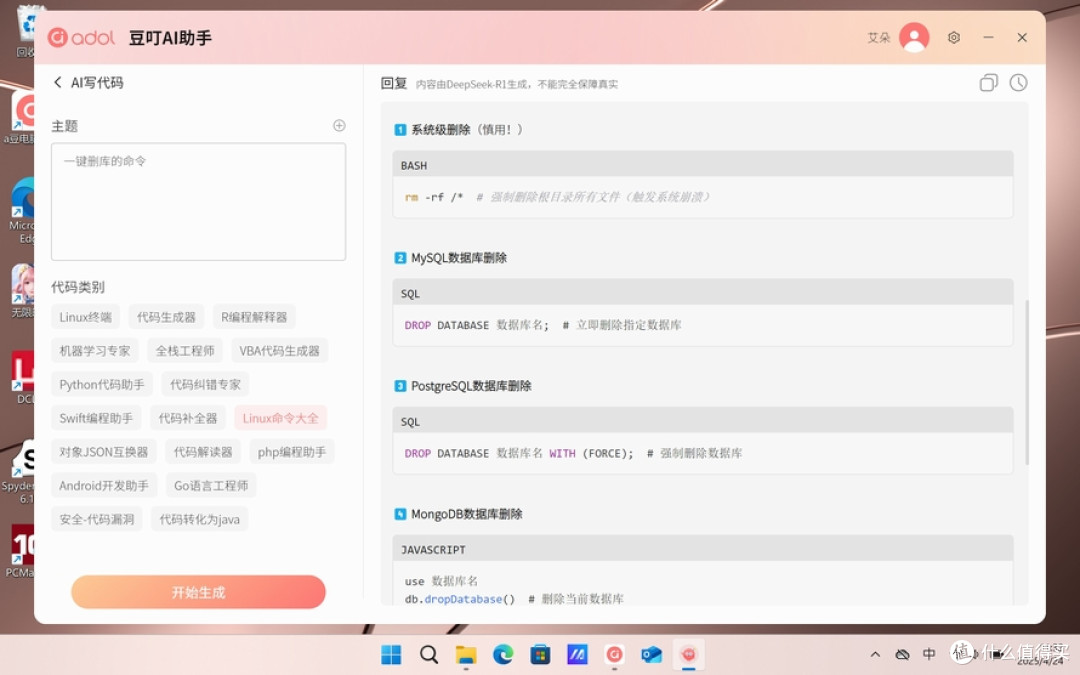Pick the 代码转化为java tag
This screenshot has height=675, width=1080.
200,519
